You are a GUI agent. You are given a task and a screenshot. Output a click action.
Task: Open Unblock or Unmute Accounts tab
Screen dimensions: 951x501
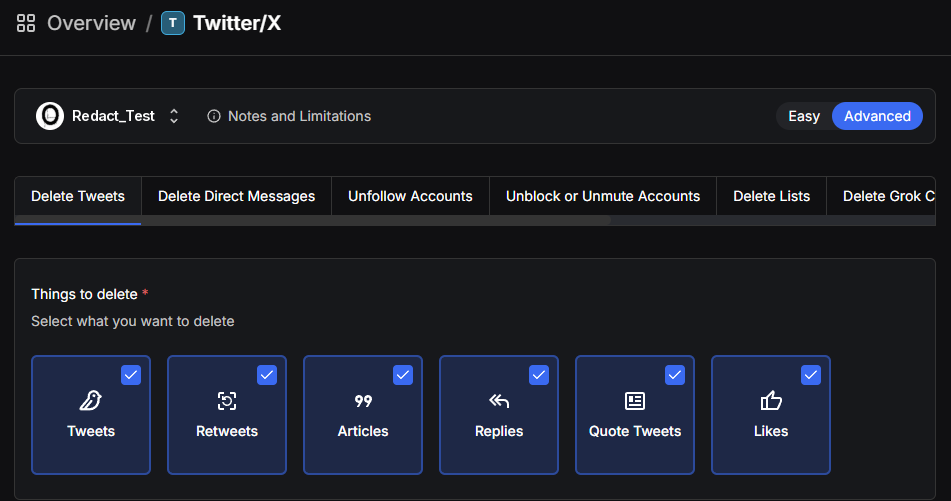click(603, 196)
